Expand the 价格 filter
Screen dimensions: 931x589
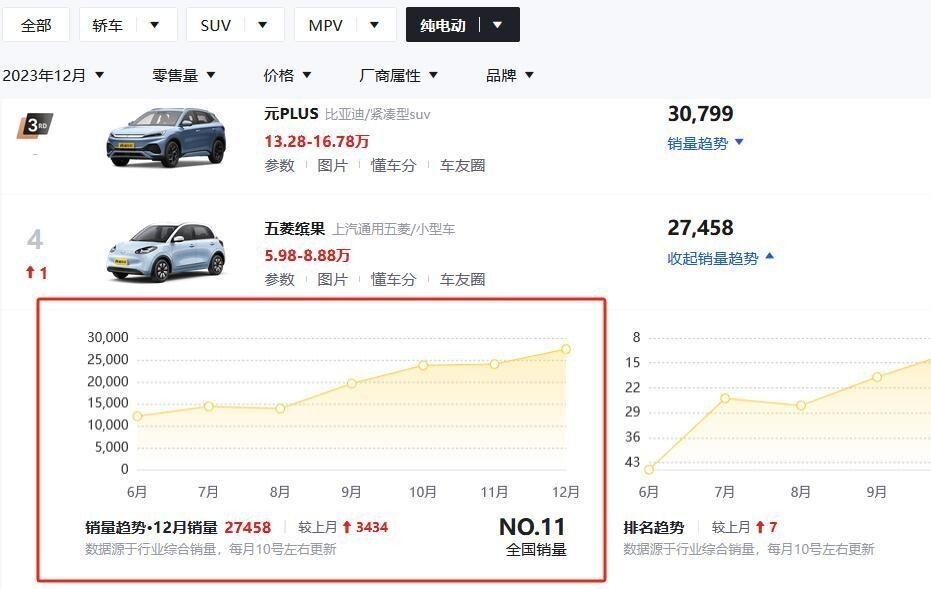pyautogui.click(x=287, y=75)
